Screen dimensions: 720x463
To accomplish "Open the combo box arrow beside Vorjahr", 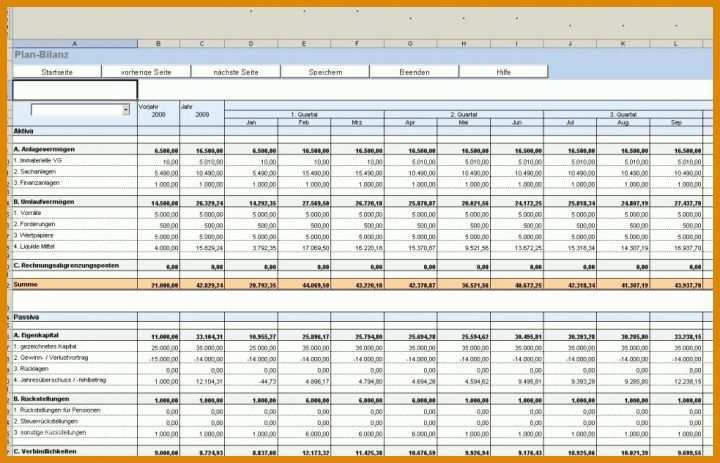I will click(126, 110).
